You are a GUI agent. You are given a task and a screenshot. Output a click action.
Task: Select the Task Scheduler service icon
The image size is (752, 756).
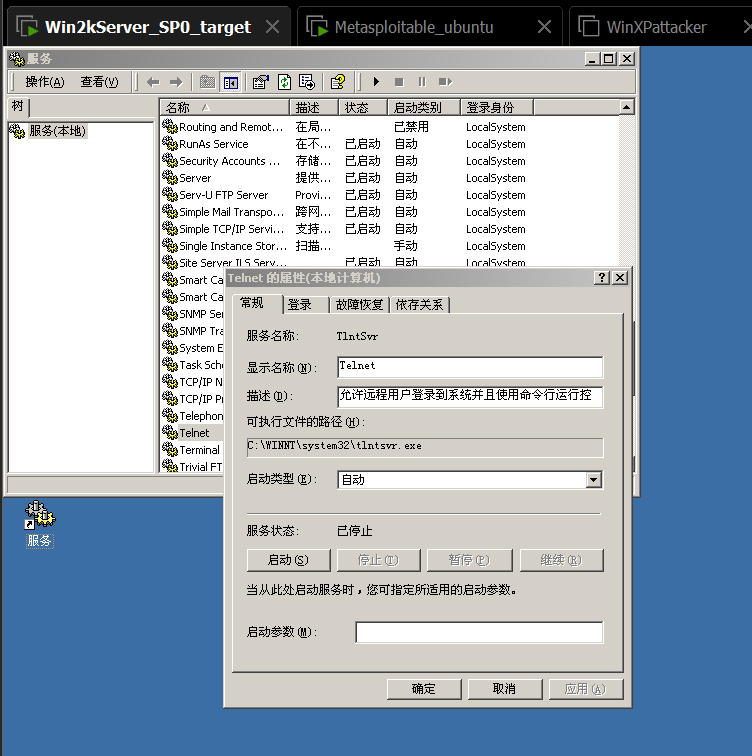tap(170, 364)
